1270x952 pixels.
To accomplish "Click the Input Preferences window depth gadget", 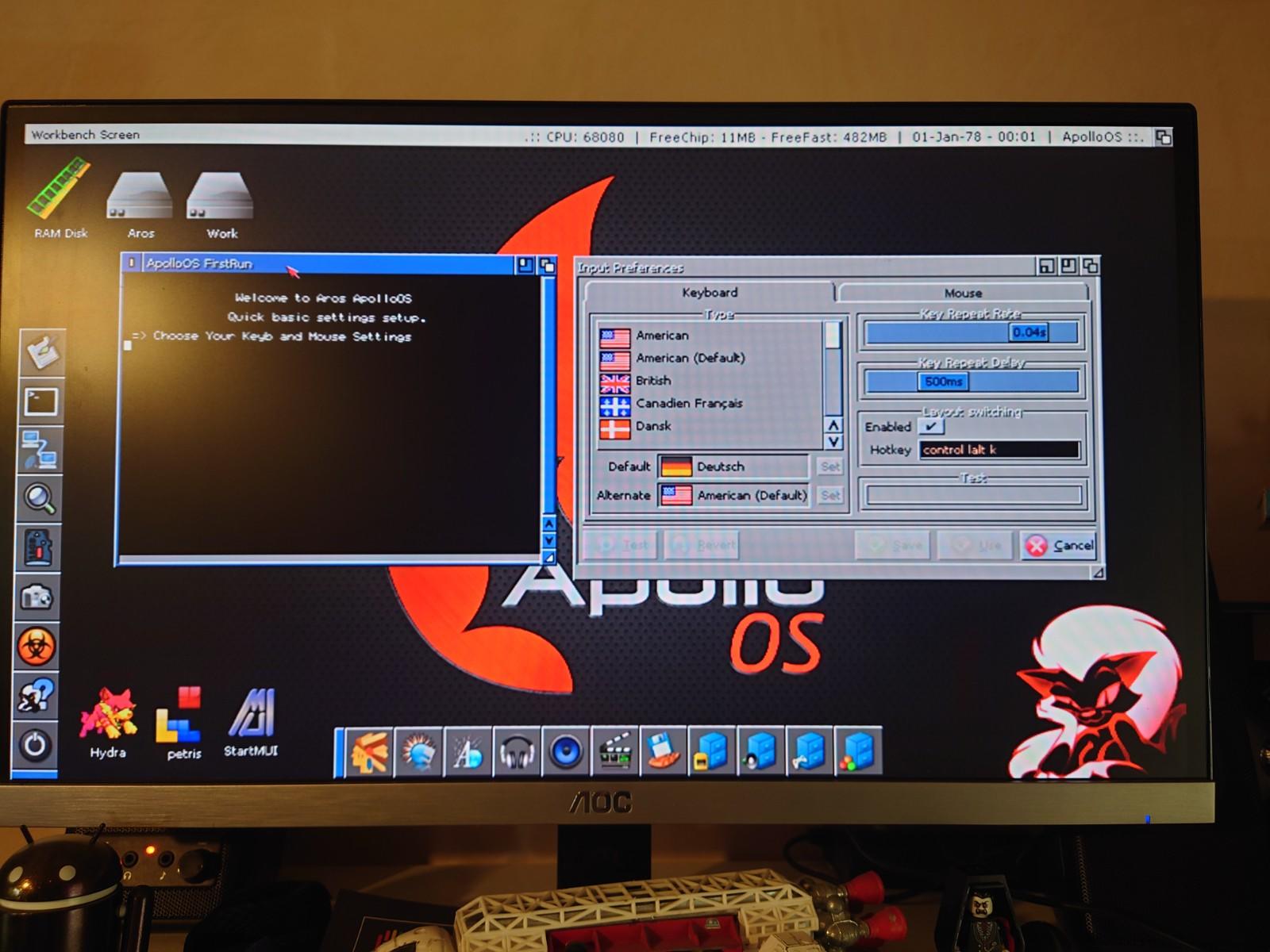I will tap(1091, 266).
